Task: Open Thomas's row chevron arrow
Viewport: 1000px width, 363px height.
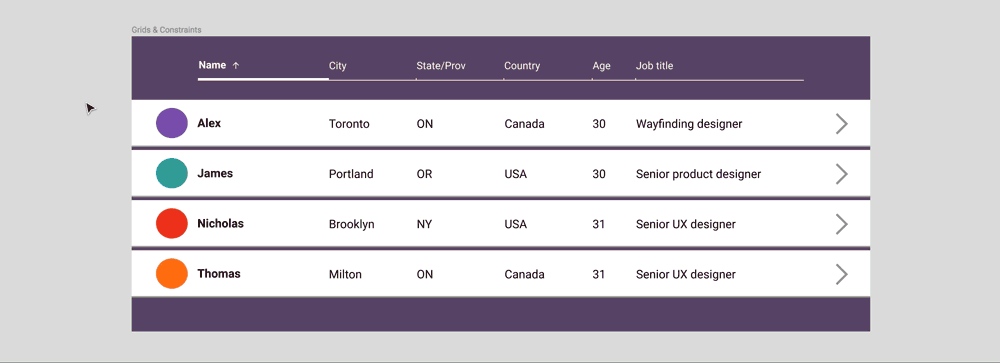Action: click(x=842, y=274)
